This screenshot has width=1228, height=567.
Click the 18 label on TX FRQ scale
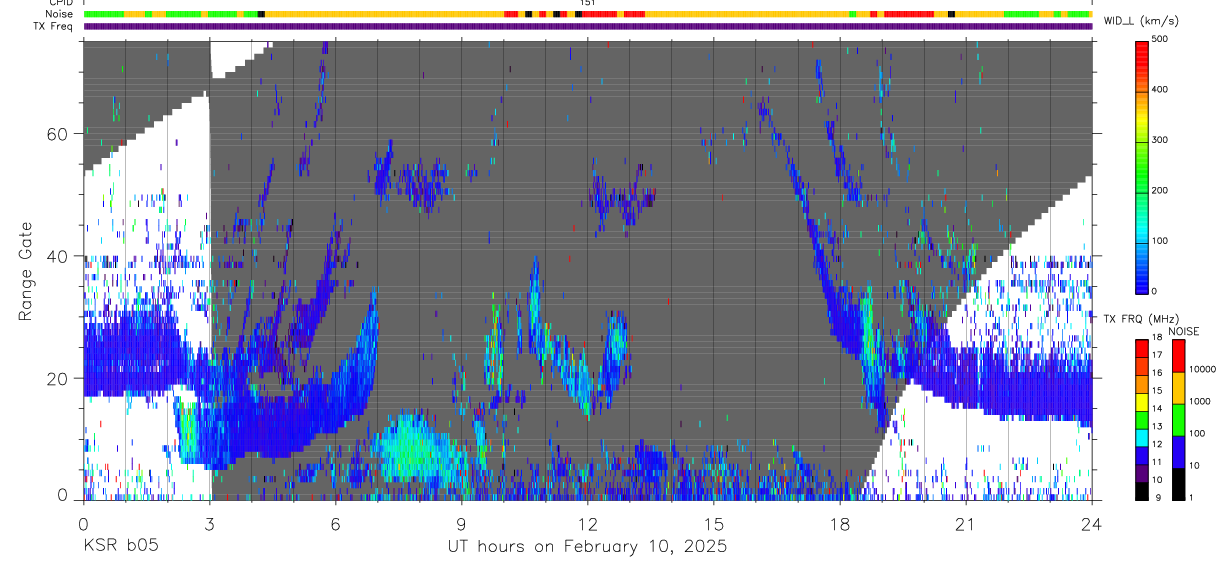pyautogui.click(x=1159, y=339)
